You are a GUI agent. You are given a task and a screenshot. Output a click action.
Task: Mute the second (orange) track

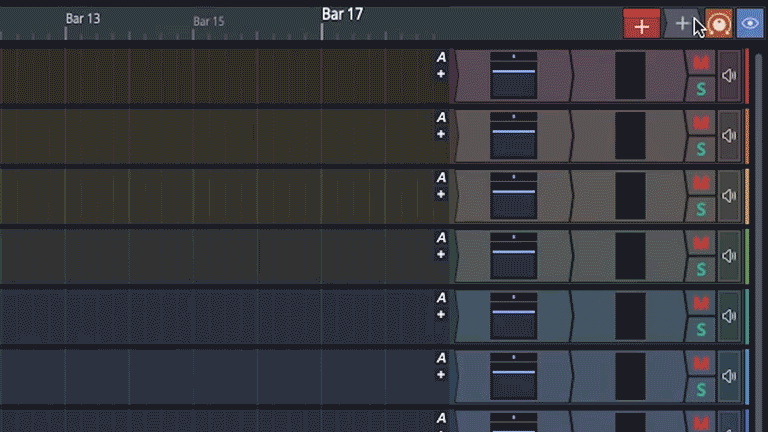click(x=701, y=123)
